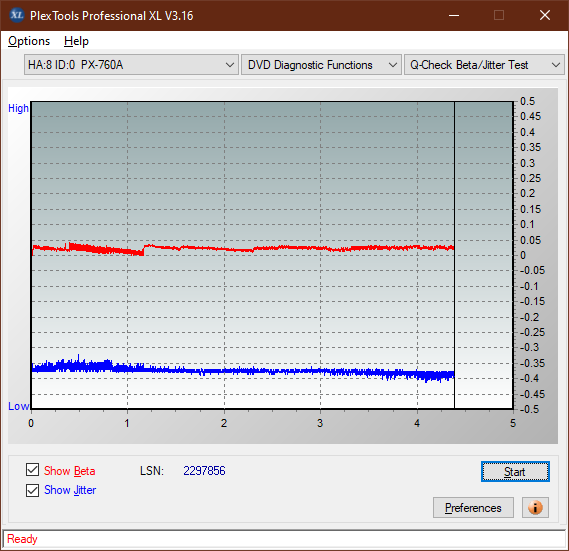The width and height of the screenshot is (569, 551).
Task: Click the maximize window button
Action: click(499, 15)
